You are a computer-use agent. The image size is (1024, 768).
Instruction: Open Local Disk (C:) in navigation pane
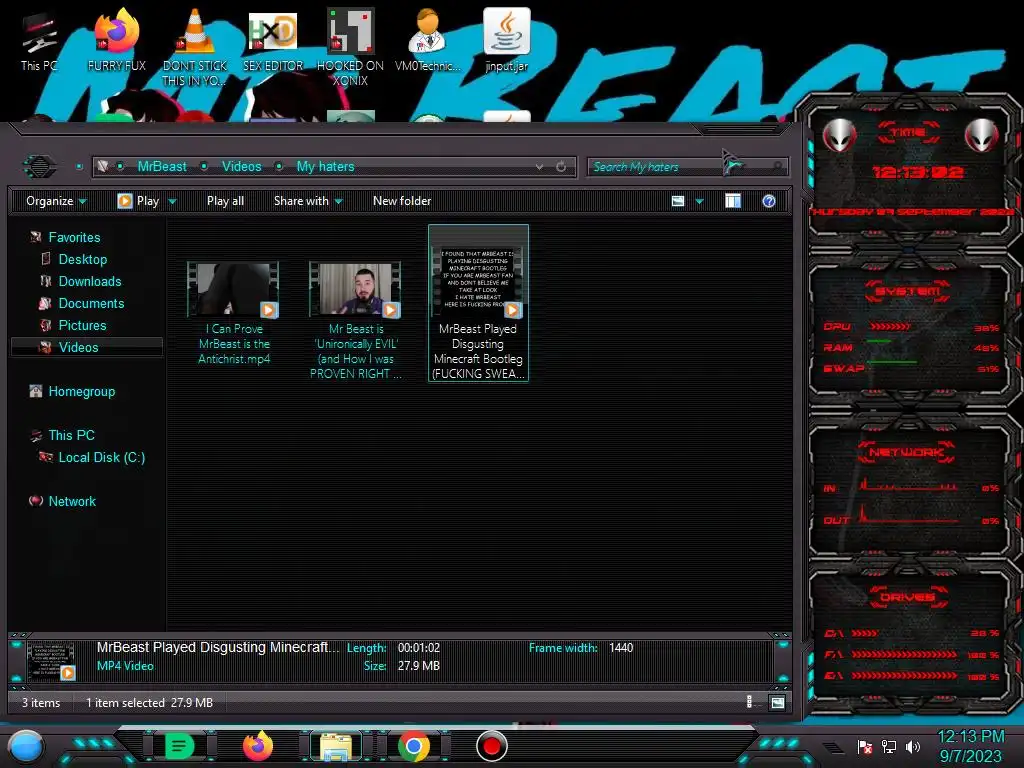tap(101, 457)
